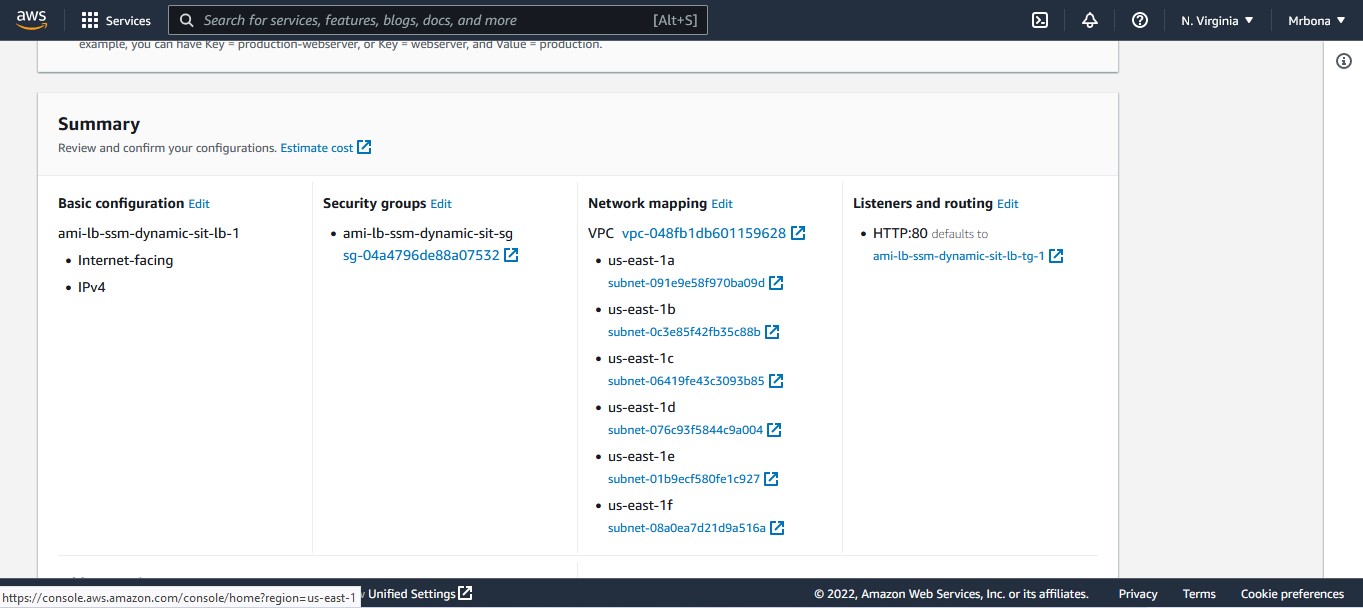Open the Services grid menu
The image size is (1363, 608).
coord(88,19)
